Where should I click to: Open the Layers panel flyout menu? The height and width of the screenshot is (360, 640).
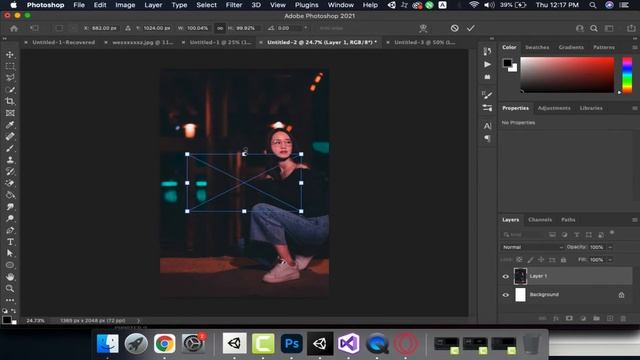[x=634, y=220]
